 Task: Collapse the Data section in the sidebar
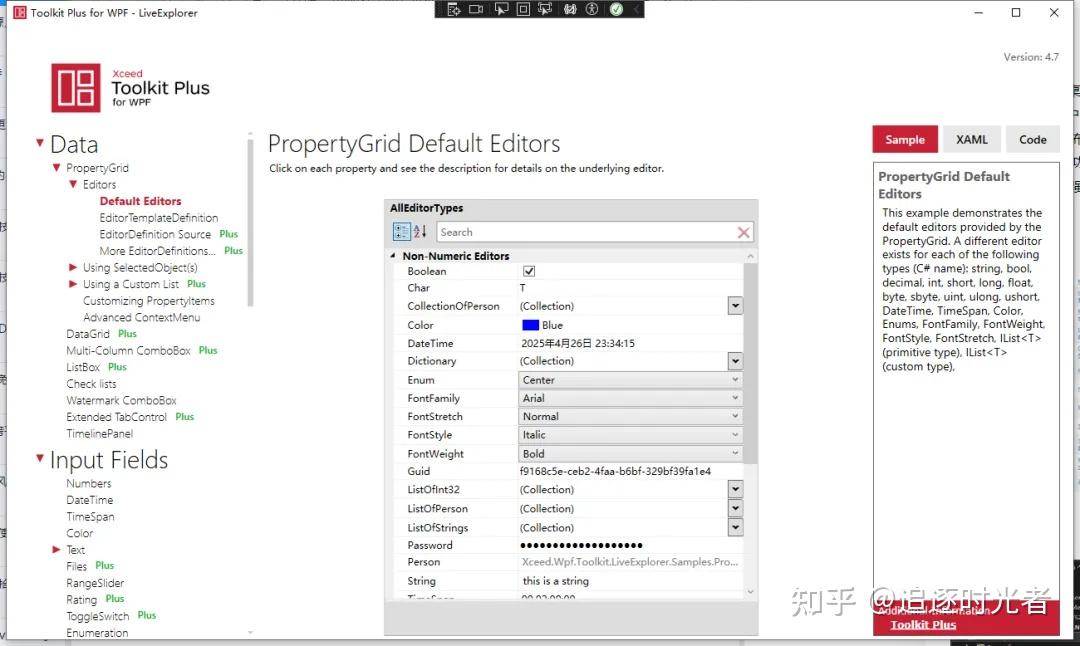point(38,143)
